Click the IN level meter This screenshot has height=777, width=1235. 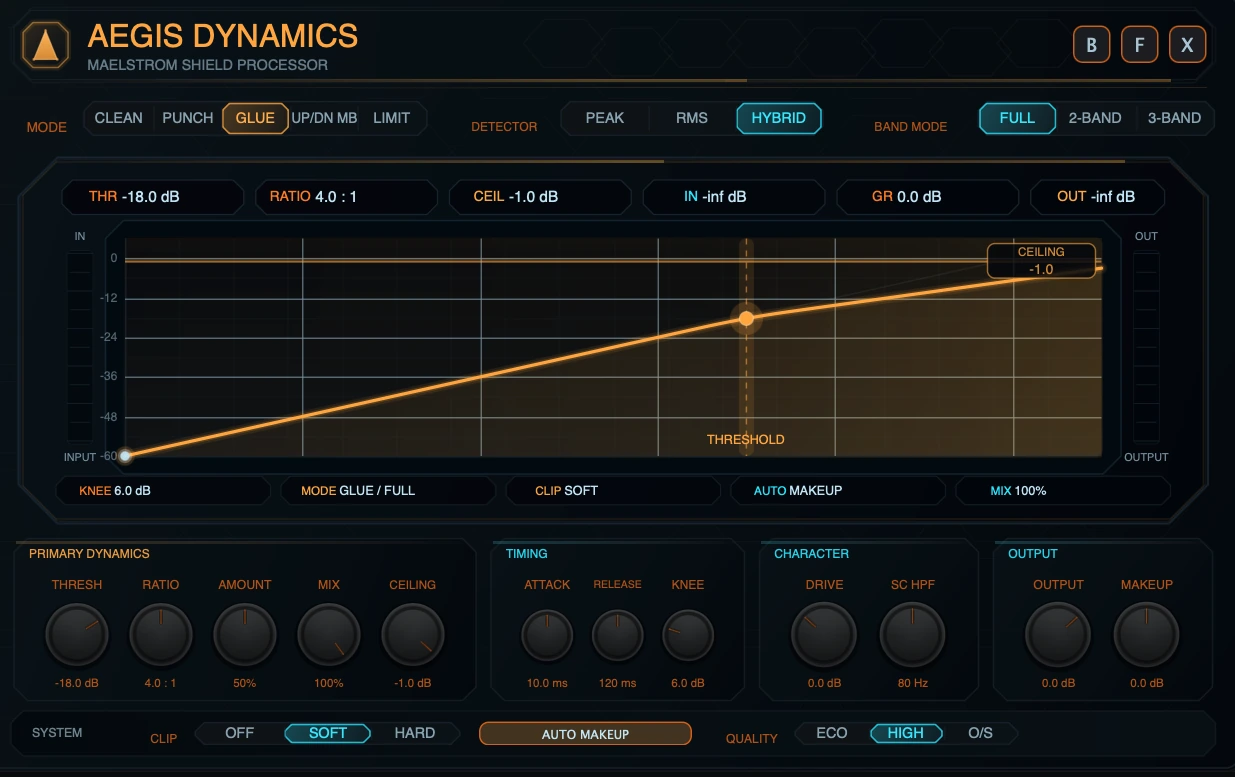(80, 347)
